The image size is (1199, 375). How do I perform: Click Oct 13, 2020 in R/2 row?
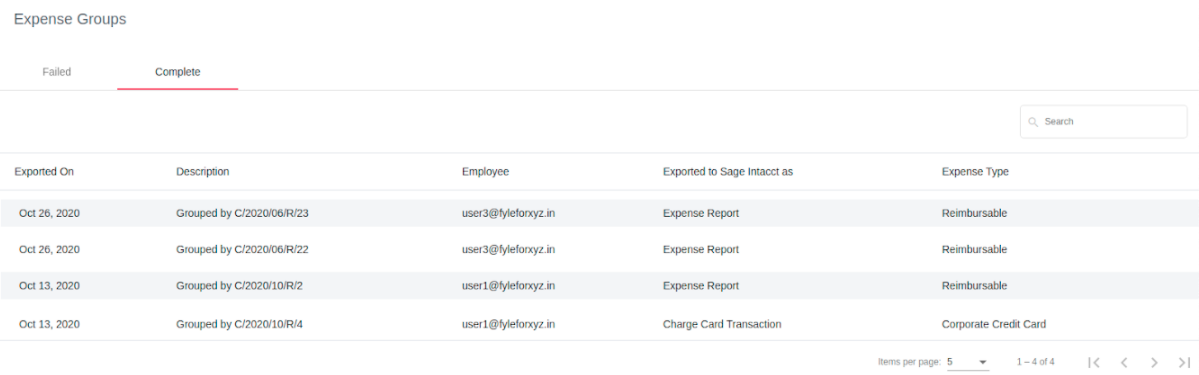(50, 285)
